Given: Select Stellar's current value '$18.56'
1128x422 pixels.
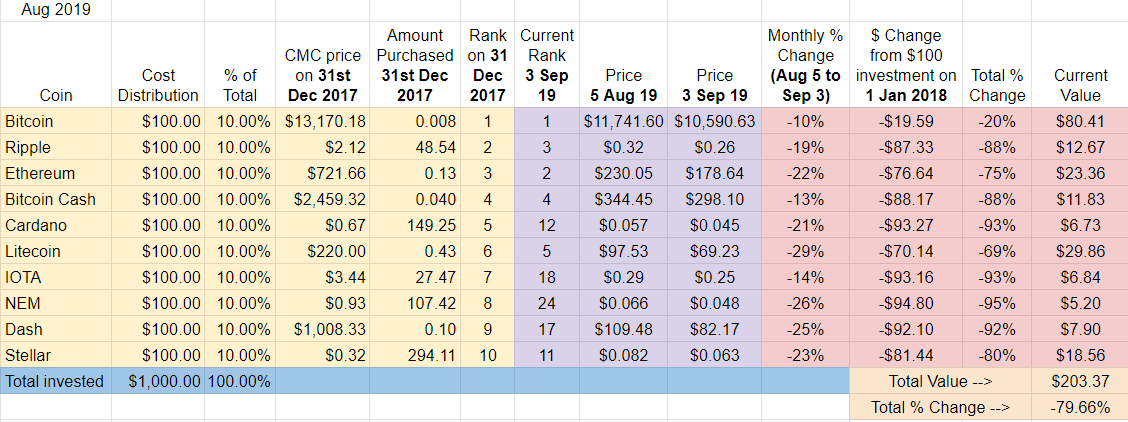Looking at the screenshot, I should 1079,354.
